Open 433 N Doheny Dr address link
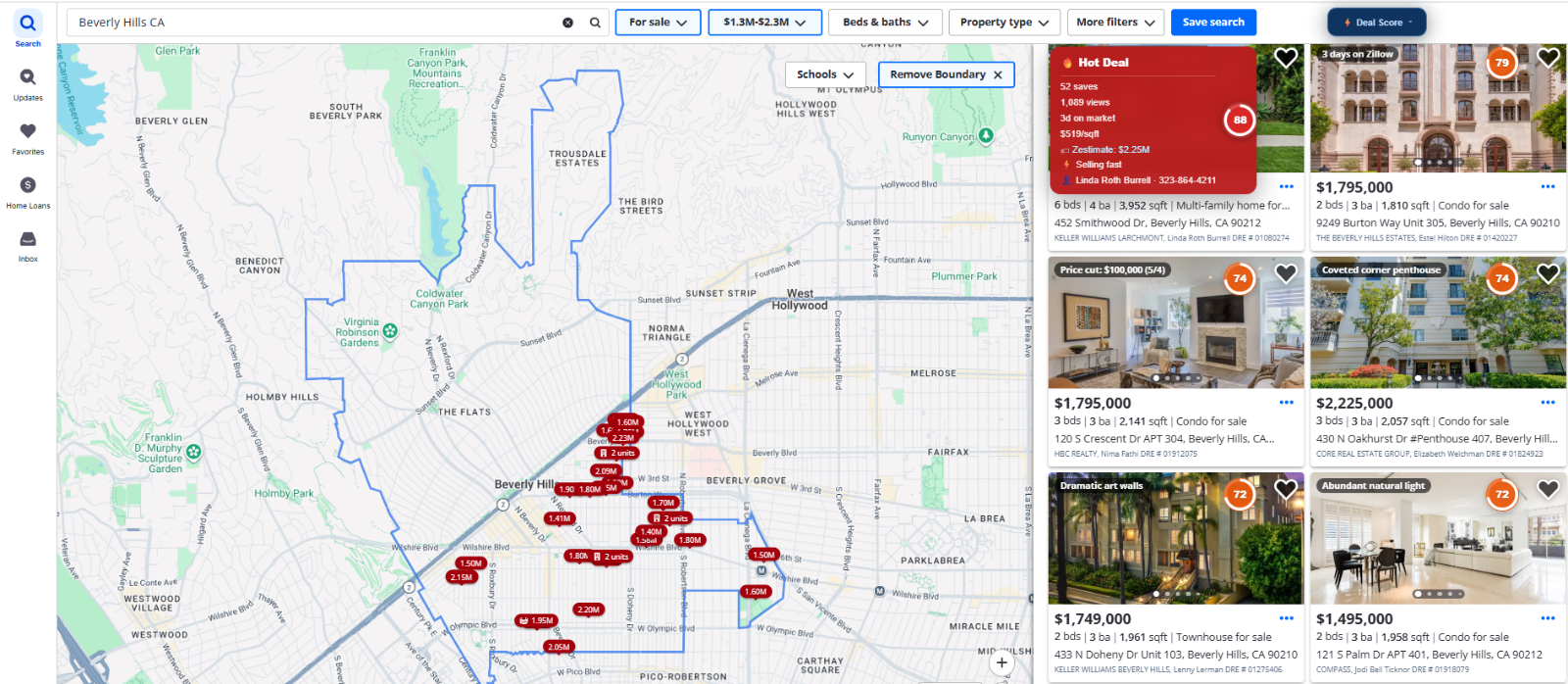 pos(1176,655)
